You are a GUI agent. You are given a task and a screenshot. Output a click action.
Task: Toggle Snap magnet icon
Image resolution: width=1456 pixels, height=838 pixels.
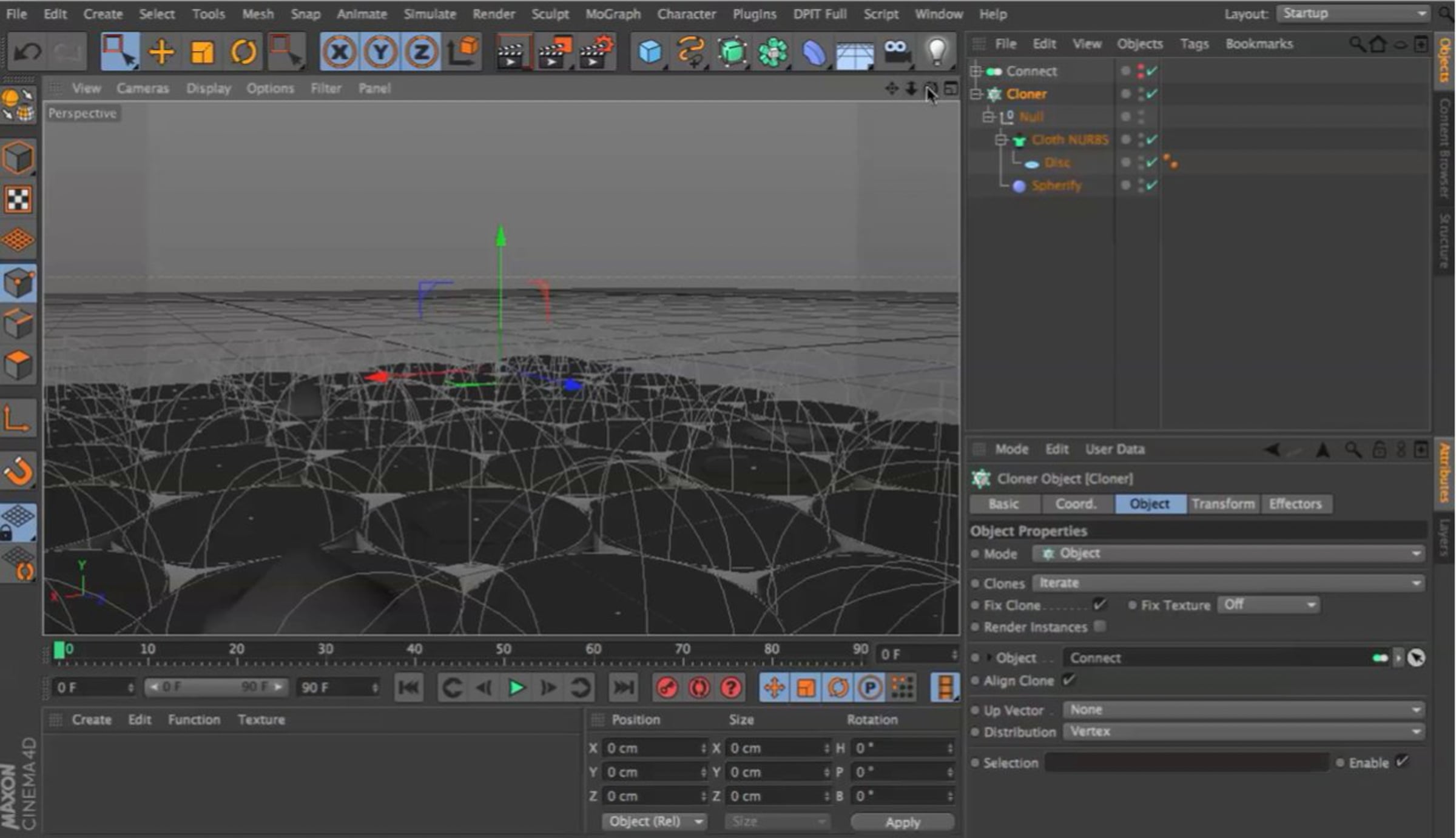[18, 471]
